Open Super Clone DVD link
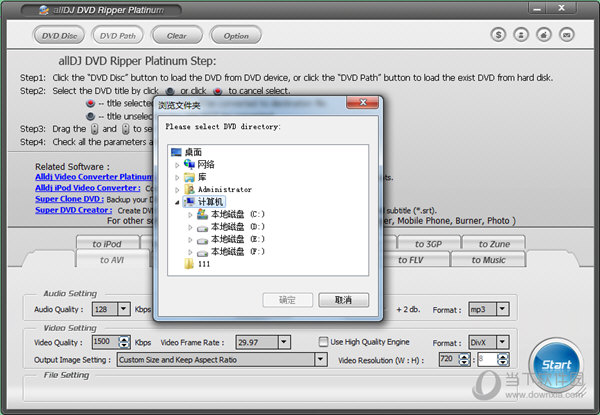Image resolution: width=600 pixels, height=415 pixels. pyautogui.click(x=69, y=199)
